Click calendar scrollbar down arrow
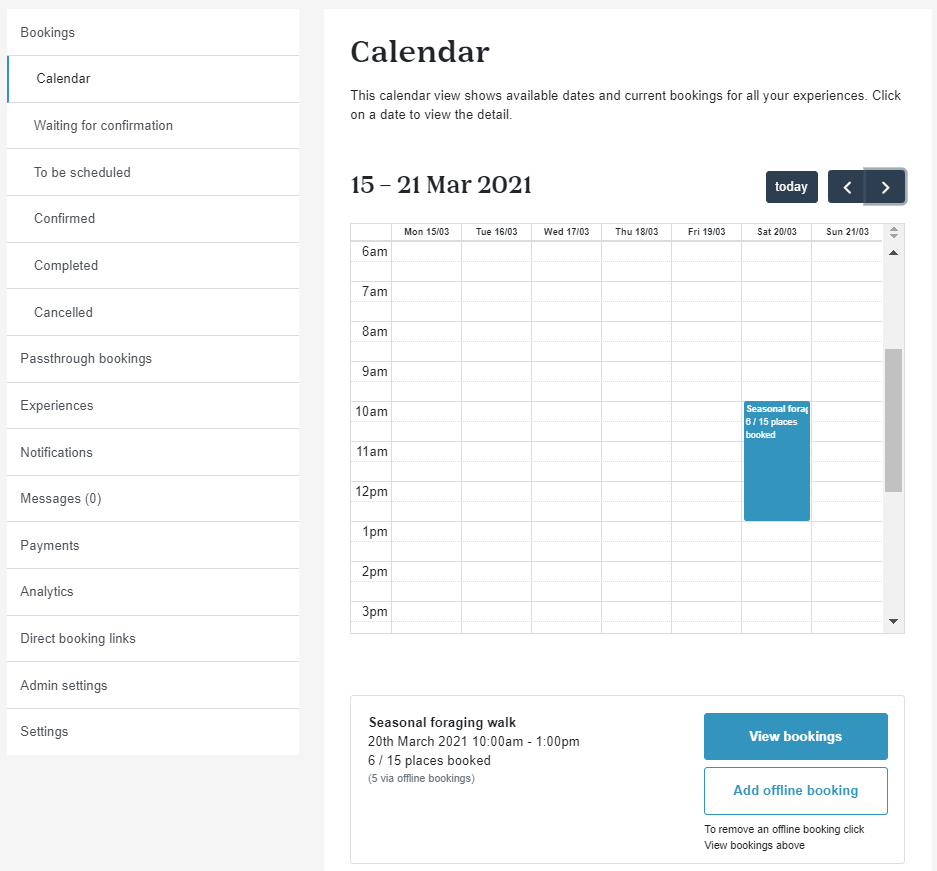 [893, 621]
